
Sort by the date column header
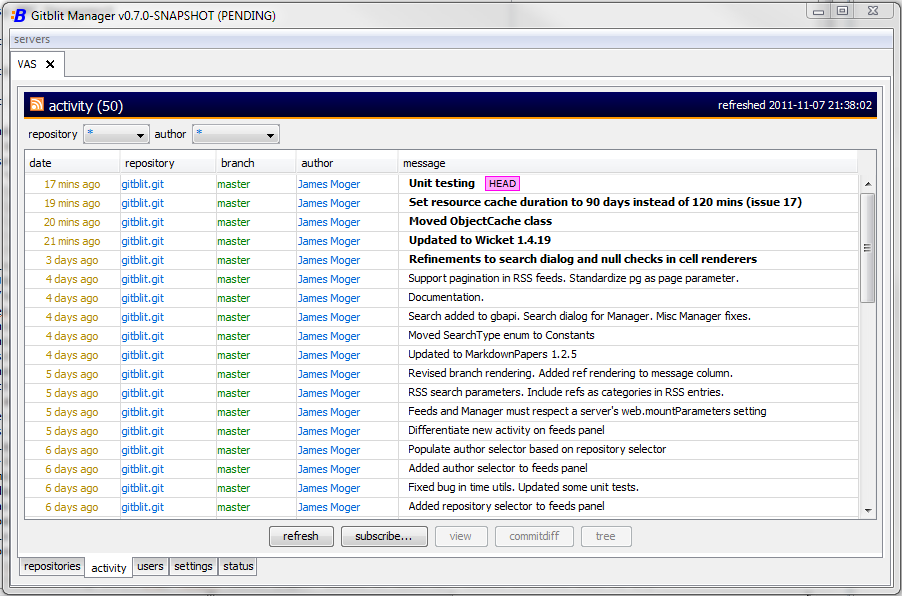click(72, 163)
